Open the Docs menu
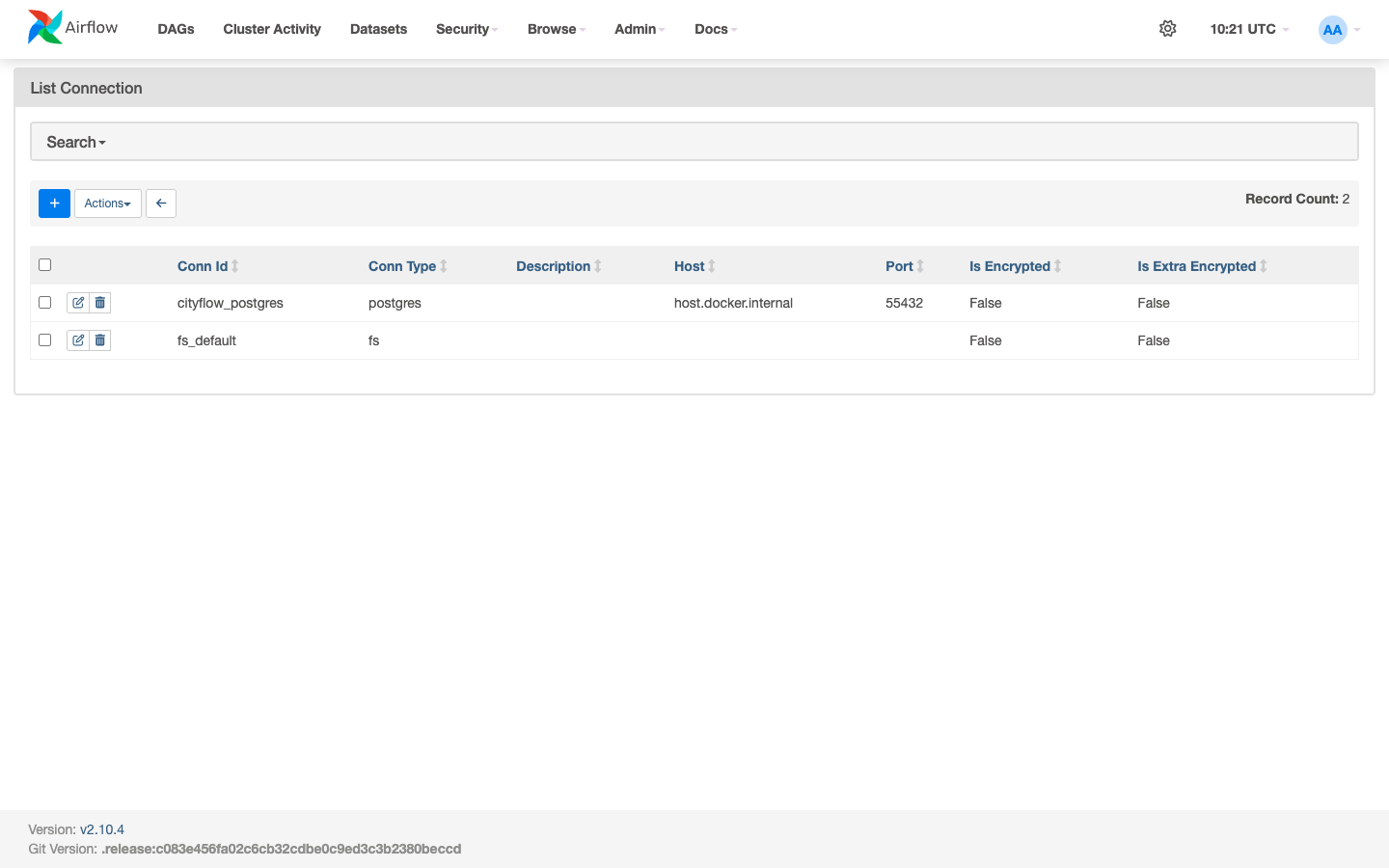This screenshot has width=1389, height=868. click(x=716, y=29)
